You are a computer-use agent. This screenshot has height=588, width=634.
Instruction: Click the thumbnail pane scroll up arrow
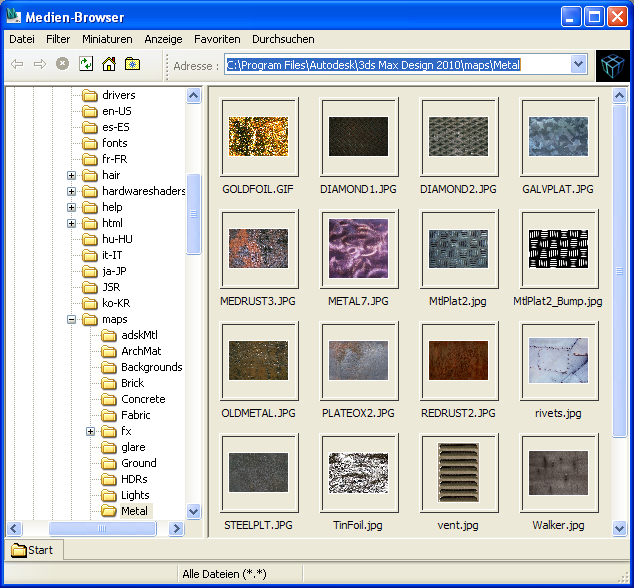pos(619,96)
